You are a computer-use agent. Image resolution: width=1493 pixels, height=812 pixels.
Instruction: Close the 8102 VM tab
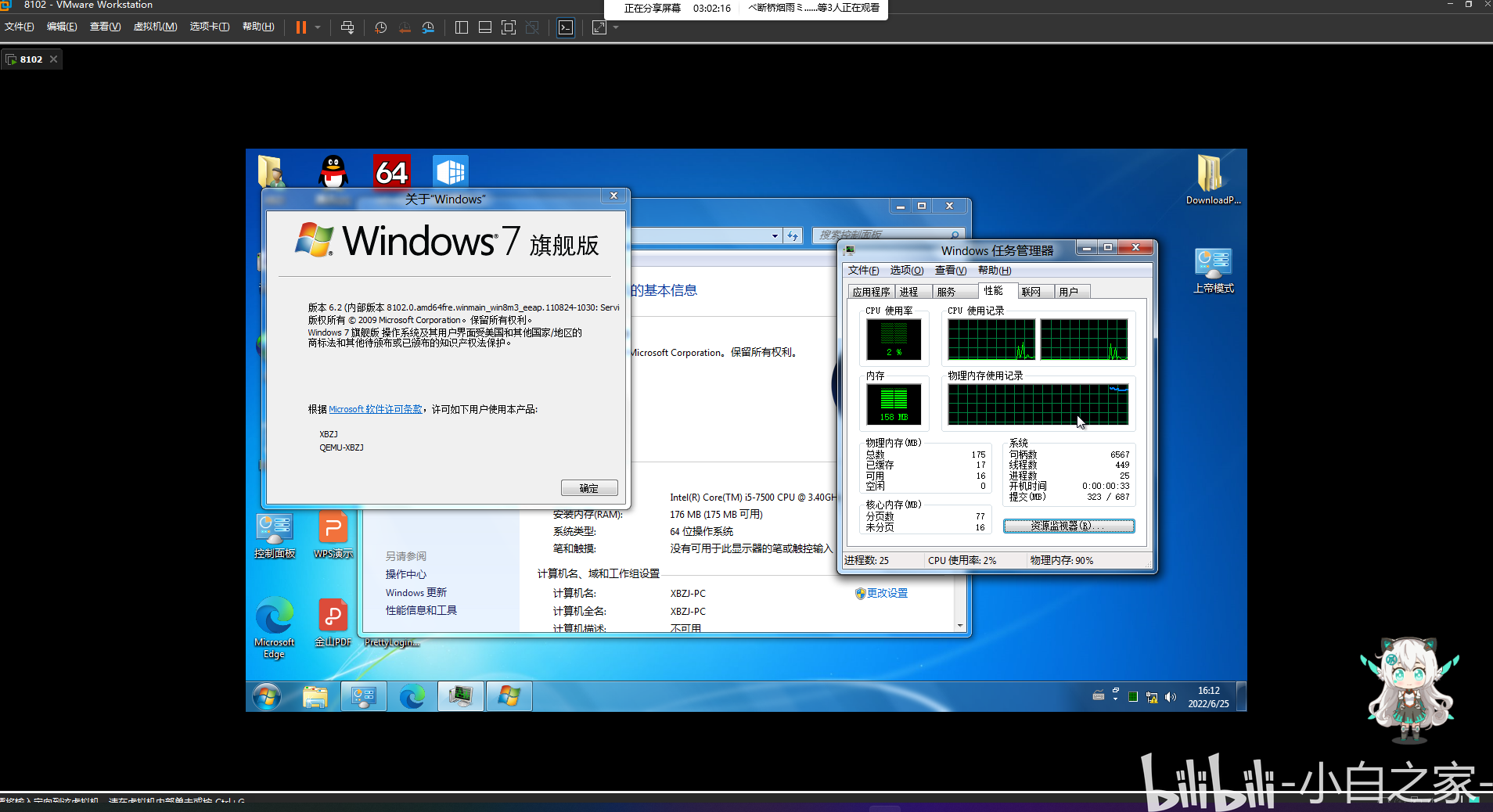point(54,59)
